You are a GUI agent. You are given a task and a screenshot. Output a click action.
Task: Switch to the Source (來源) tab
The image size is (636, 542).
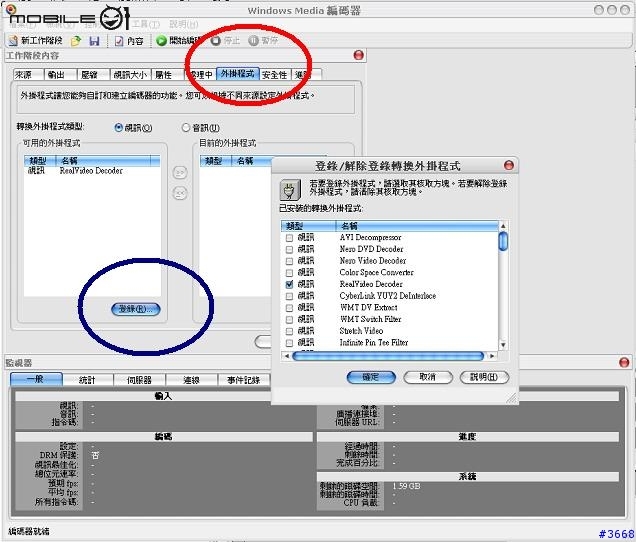pos(28,75)
